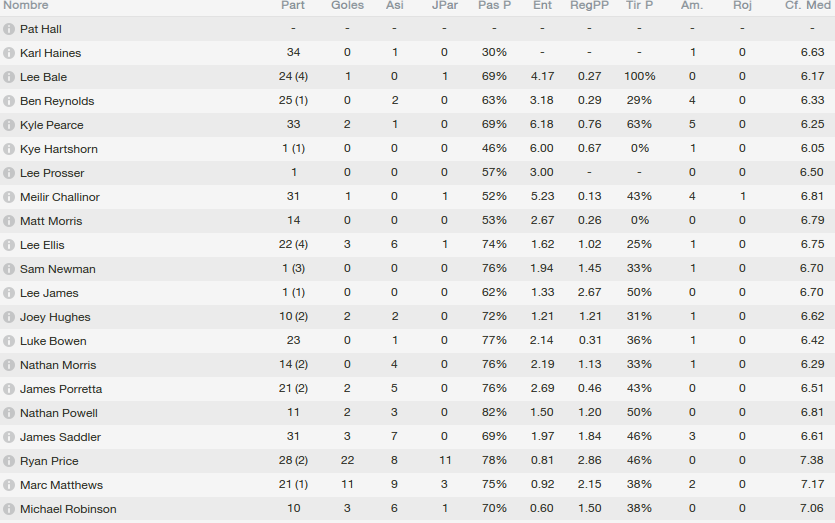Open Michael Robinson's info icon
This screenshot has width=835, height=523.
tap(9, 509)
